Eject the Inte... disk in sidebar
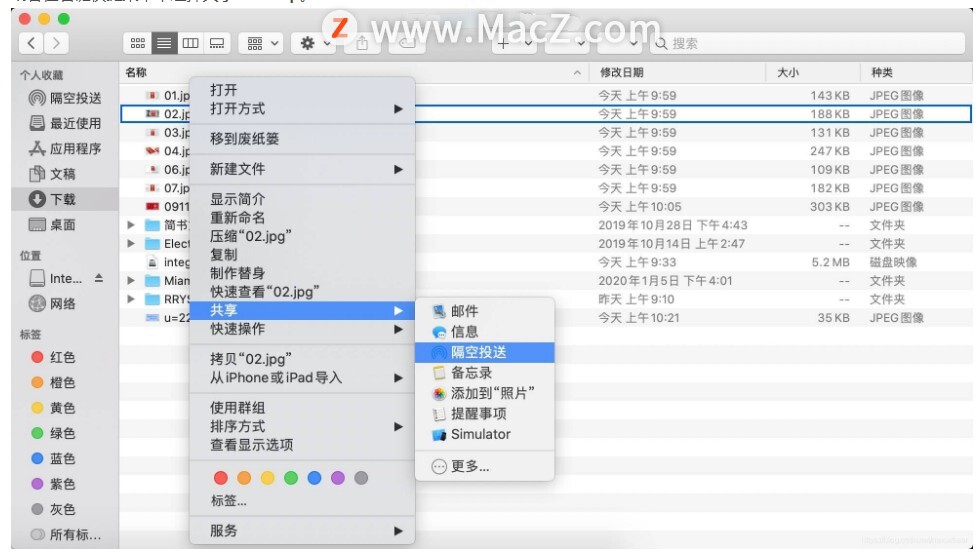Viewport: 980px width, 560px height. [99, 278]
